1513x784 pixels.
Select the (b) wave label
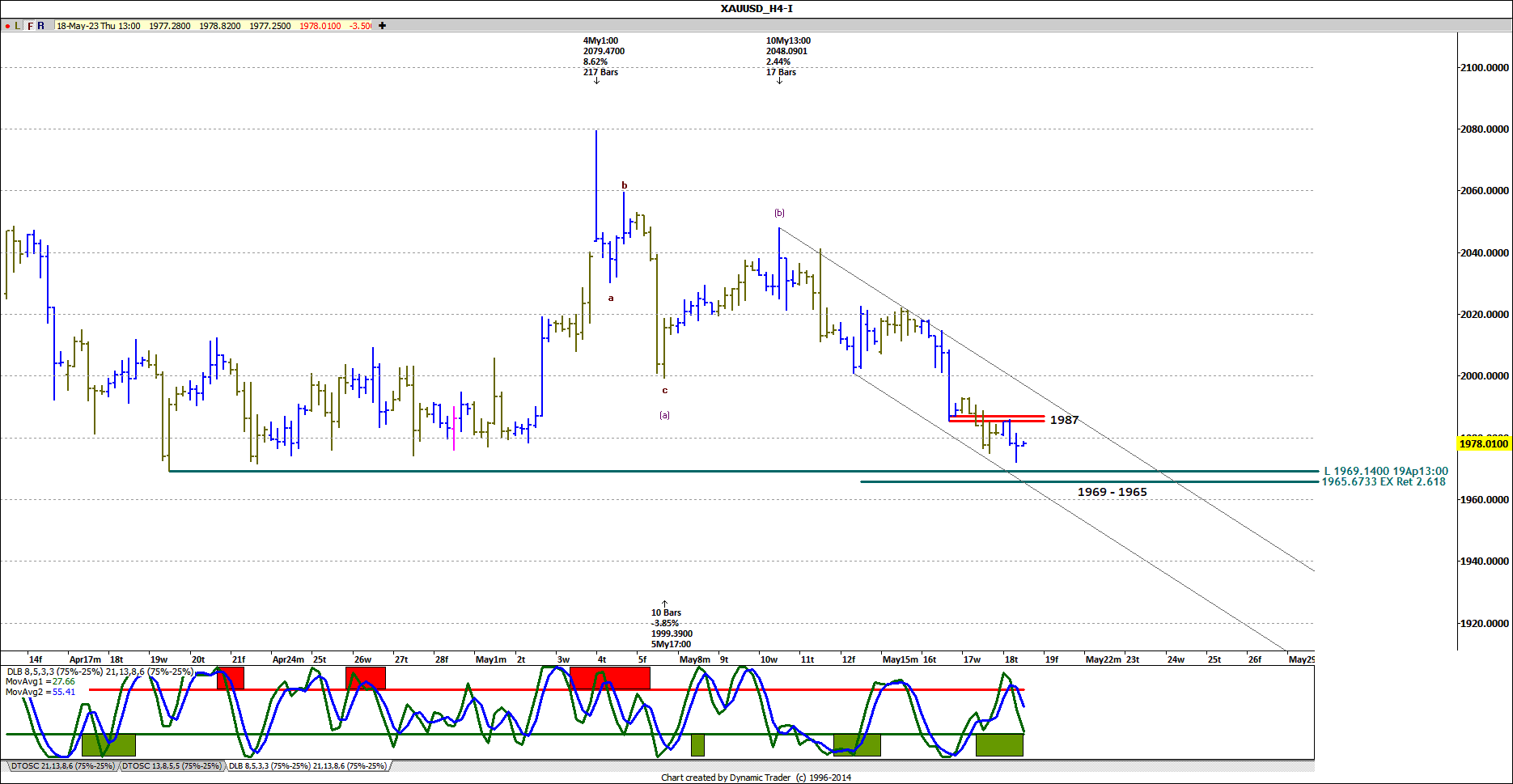779,213
